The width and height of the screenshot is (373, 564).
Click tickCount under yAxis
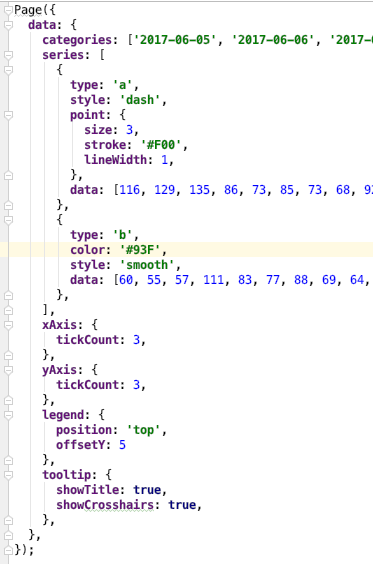click(x=87, y=385)
